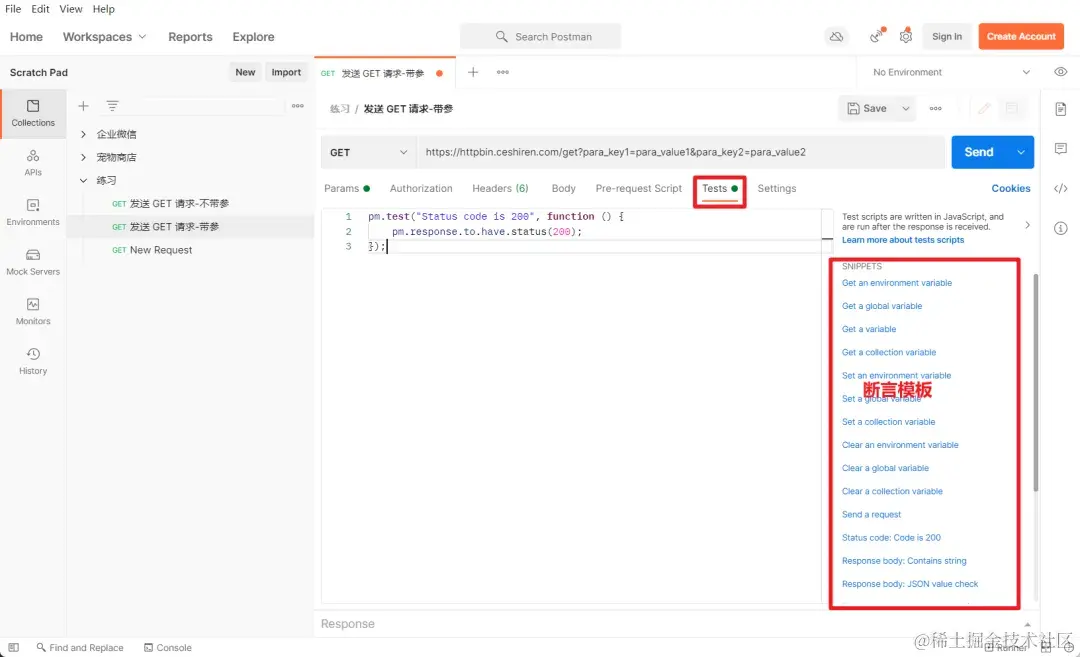Open the View menu
1080x657 pixels.
tap(71, 9)
